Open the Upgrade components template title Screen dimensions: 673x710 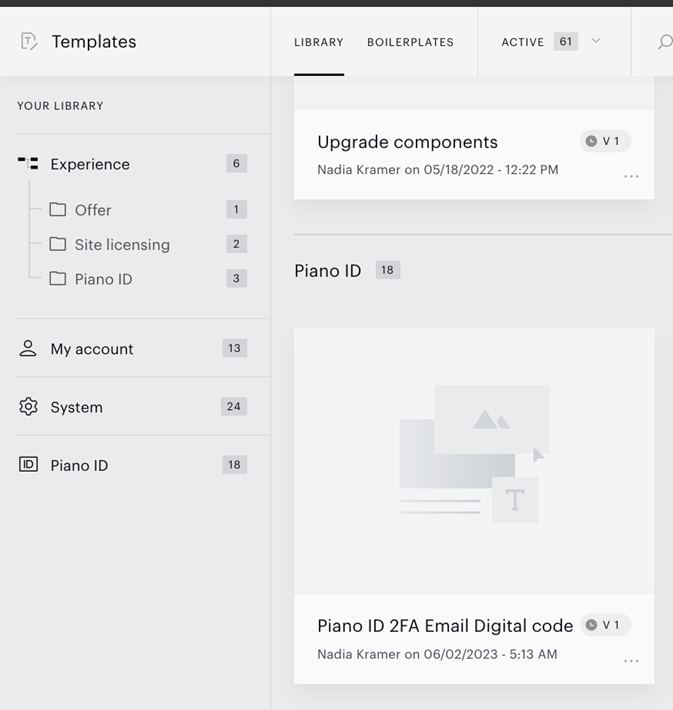pos(408,142)
